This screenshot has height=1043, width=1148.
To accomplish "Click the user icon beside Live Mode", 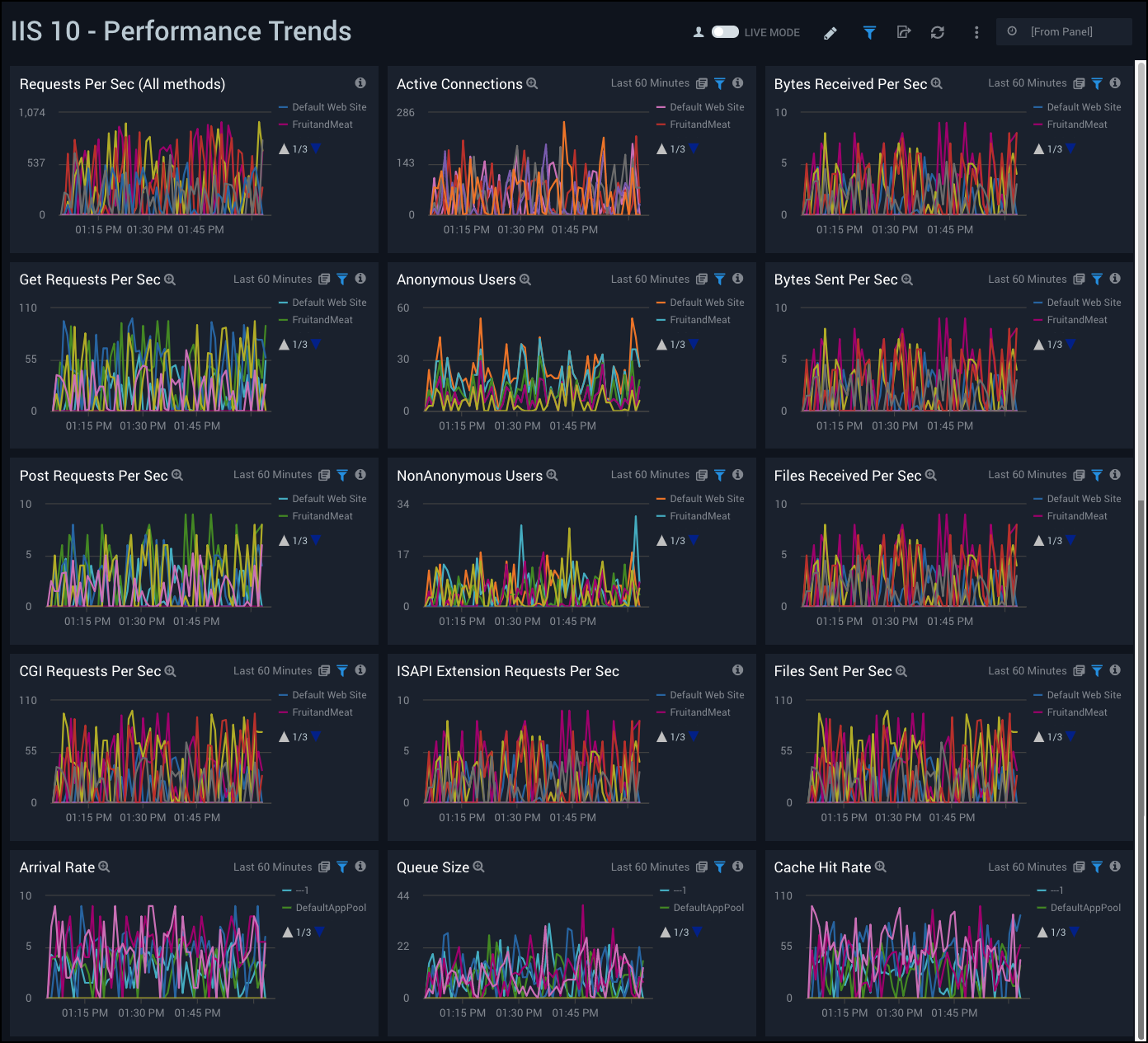I will coord(699,32).
